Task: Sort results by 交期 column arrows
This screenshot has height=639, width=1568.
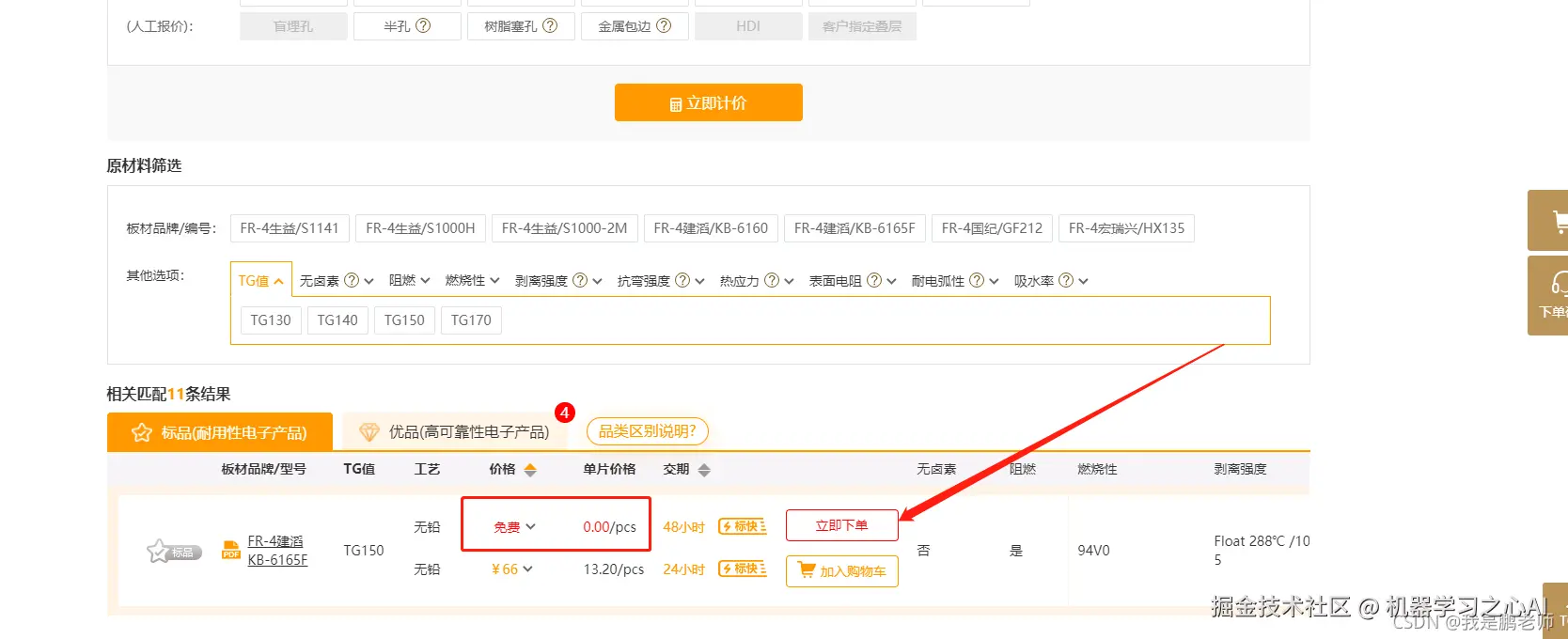Action: coord(704,470)
